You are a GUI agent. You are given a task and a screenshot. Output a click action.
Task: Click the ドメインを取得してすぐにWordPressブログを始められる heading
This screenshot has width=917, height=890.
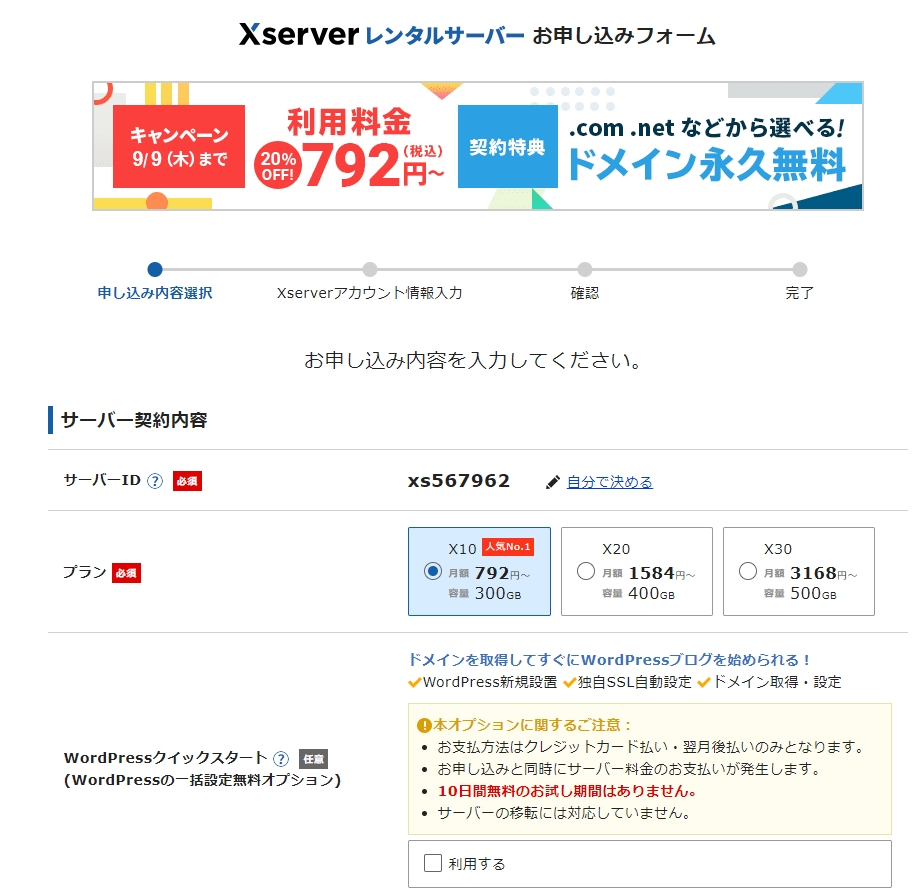pyautogui.click(x=609, y=660)
